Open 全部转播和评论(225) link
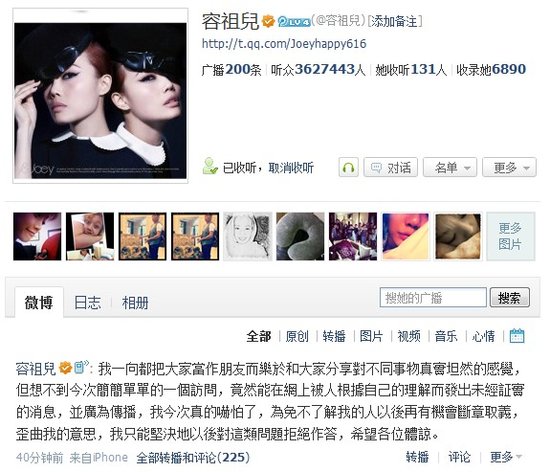Screen dimensions: 550x472 [193, 458]
